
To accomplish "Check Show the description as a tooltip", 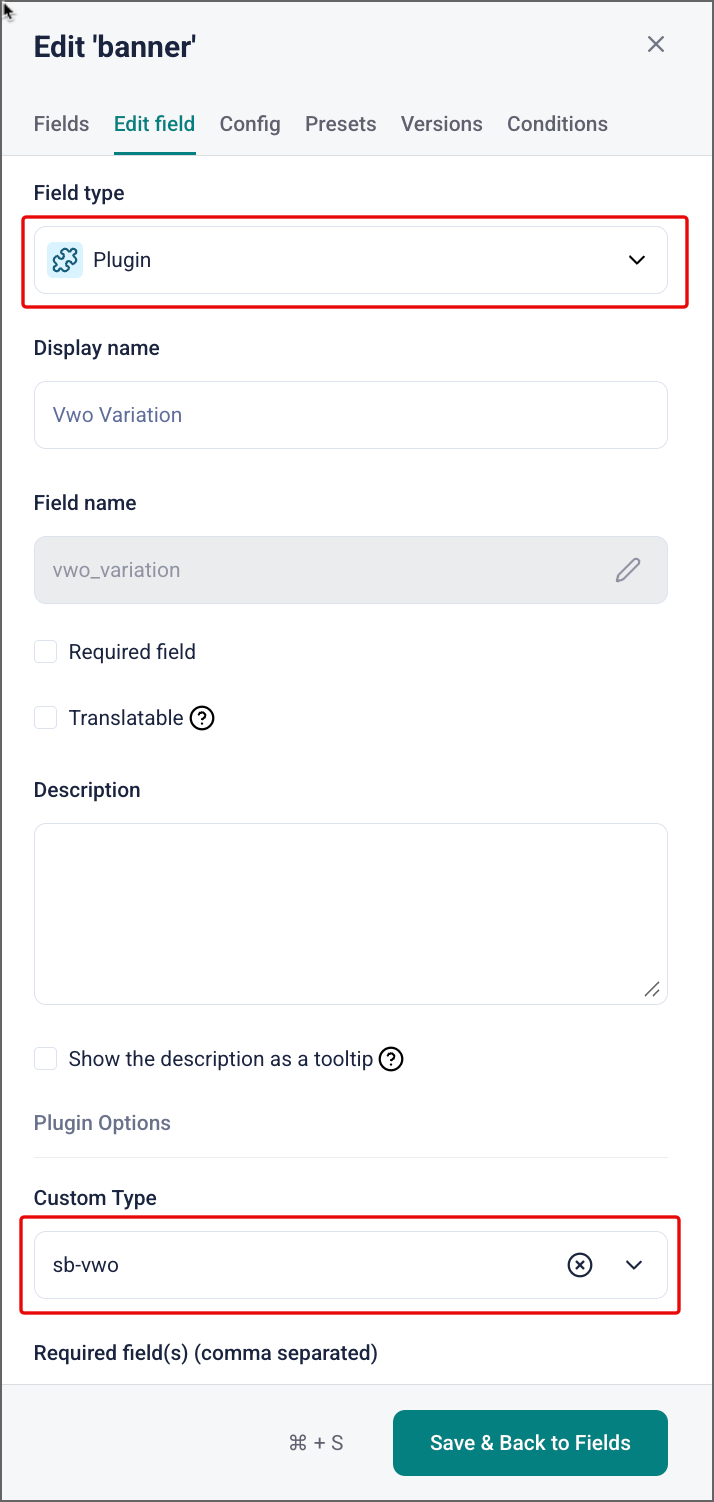I will [x=46, y=1059].
